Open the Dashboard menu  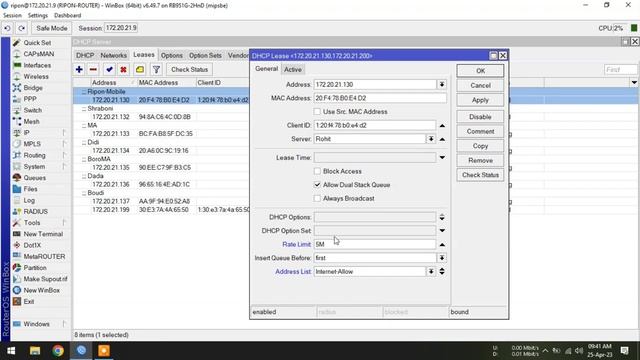coord(67,16)
